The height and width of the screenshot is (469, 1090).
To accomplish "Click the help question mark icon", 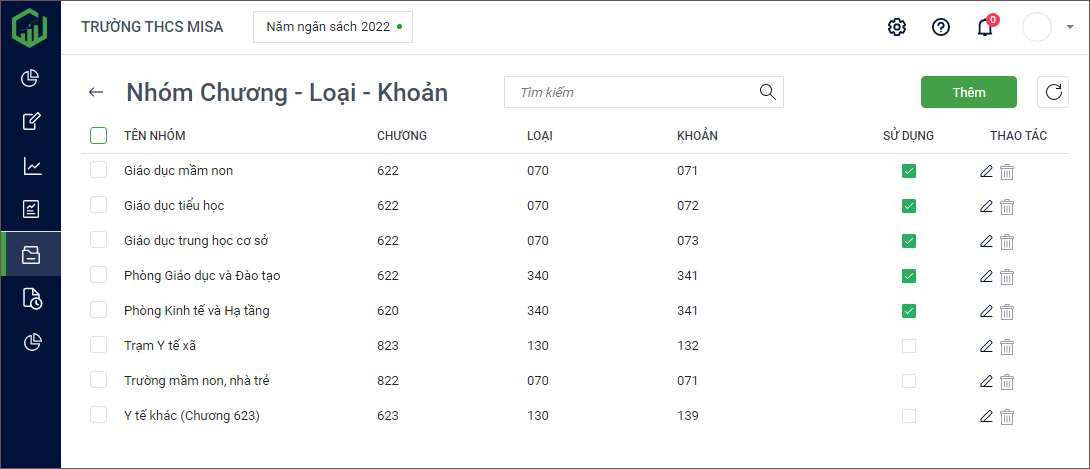I will 940,27.
